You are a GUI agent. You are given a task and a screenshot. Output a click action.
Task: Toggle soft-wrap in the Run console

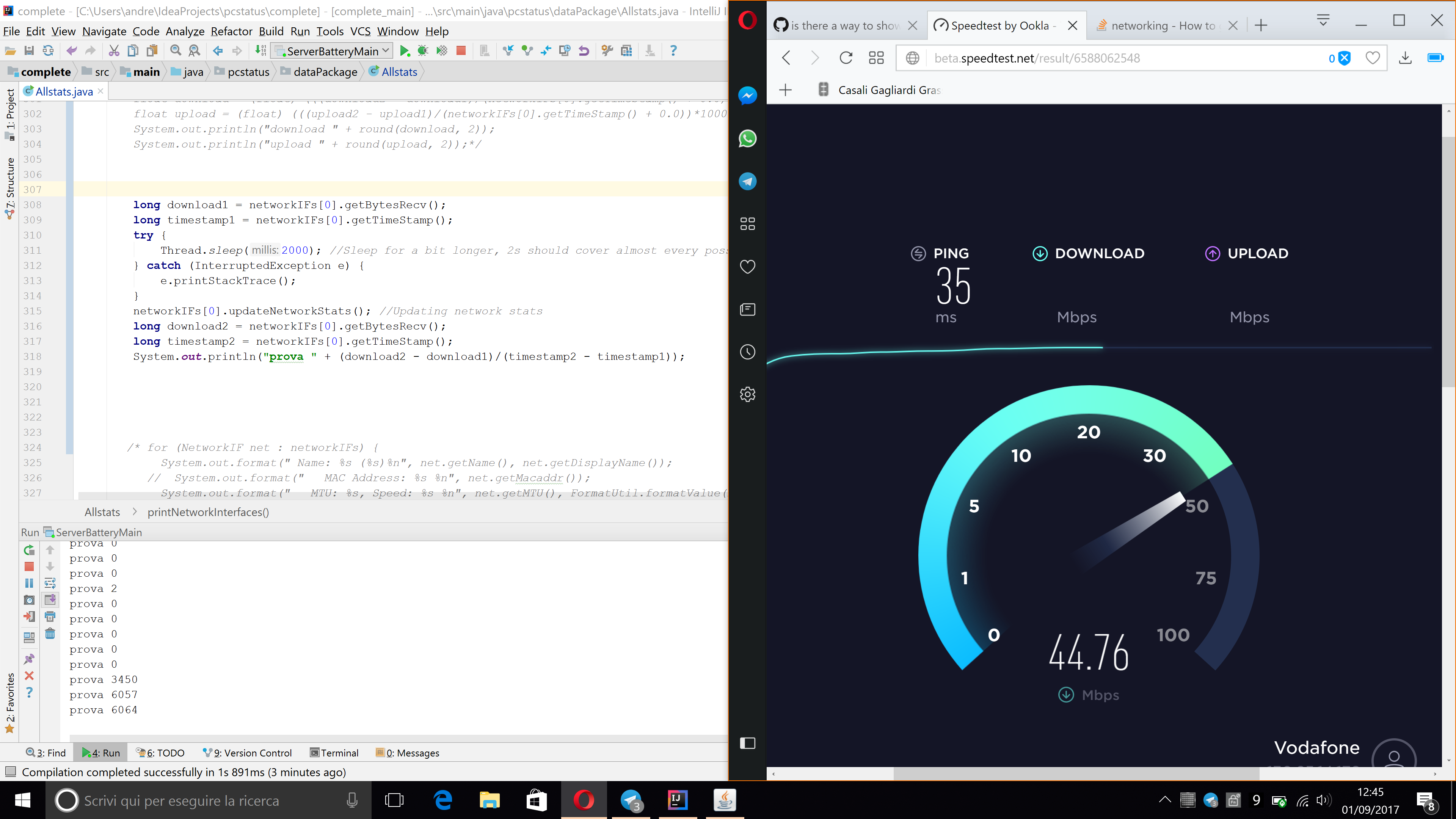click(50, 583)
